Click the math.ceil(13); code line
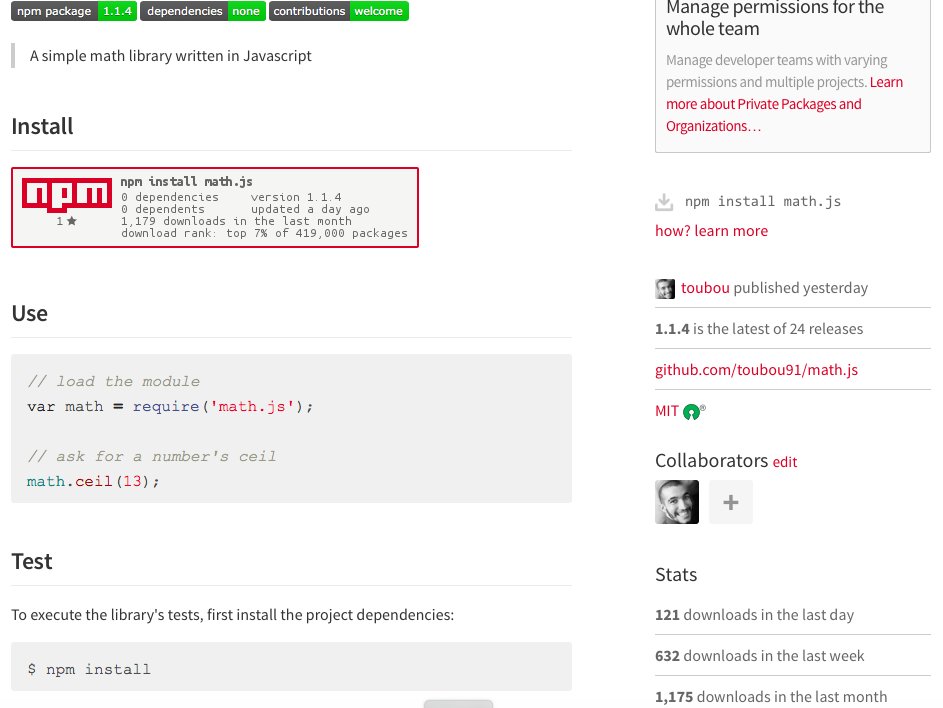Viewport: 943px width, 708px height. click(x=93, y=481)
